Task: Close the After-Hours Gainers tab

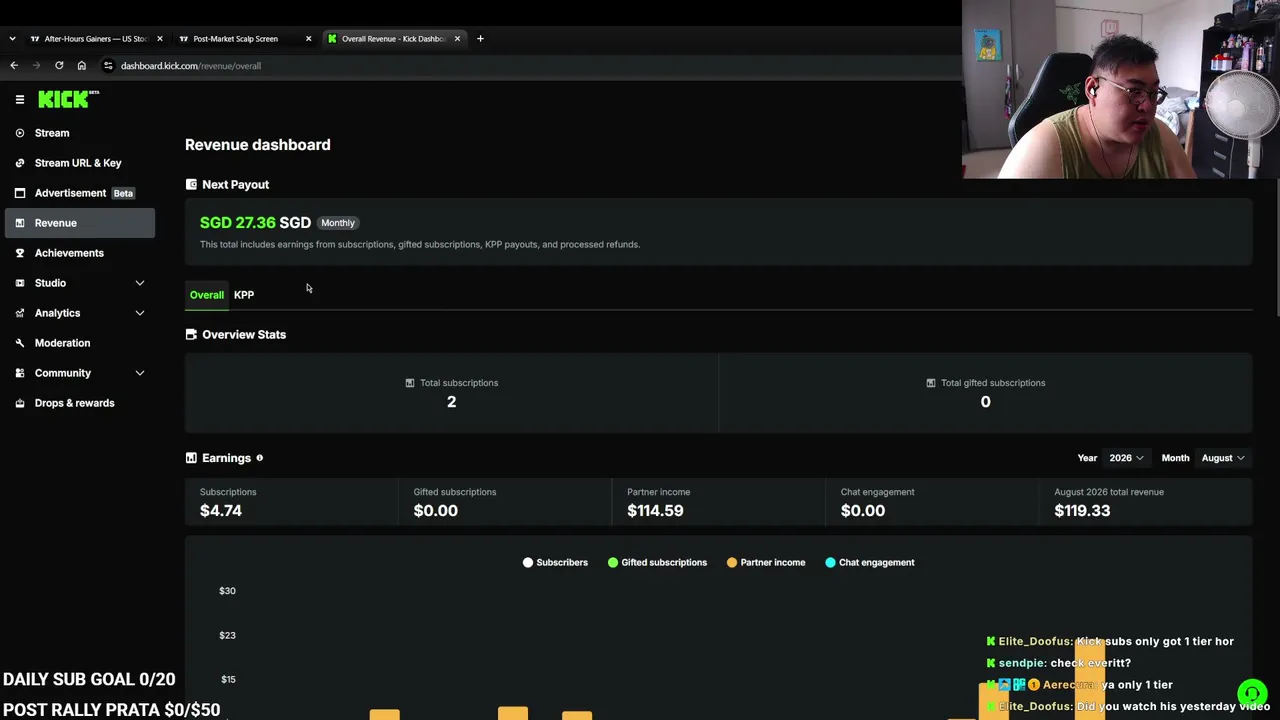Action: [x=160, y=39]
